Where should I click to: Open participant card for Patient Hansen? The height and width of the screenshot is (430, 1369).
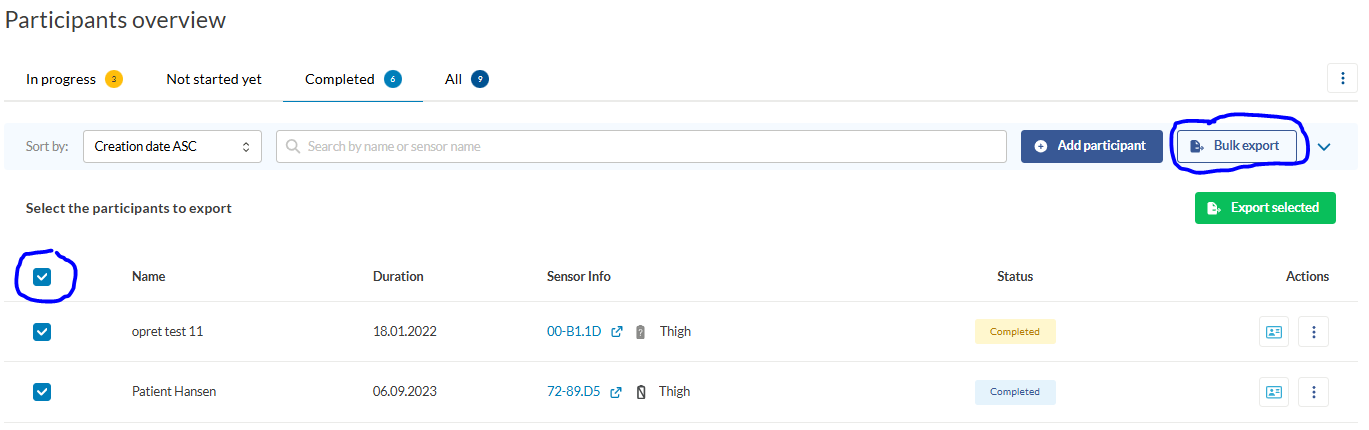(x=1273, y=392)
